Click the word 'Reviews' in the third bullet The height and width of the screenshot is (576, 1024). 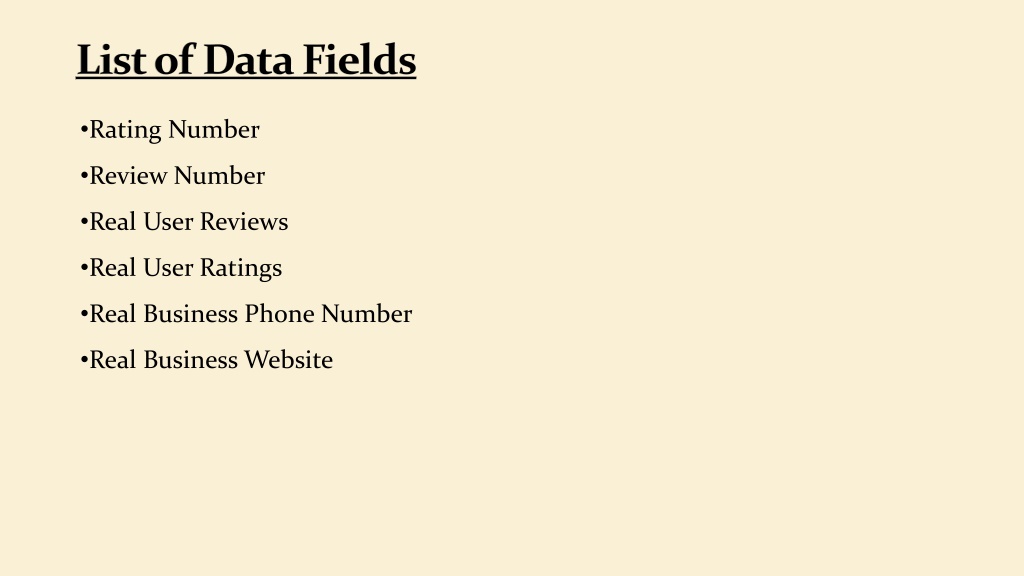244,222
